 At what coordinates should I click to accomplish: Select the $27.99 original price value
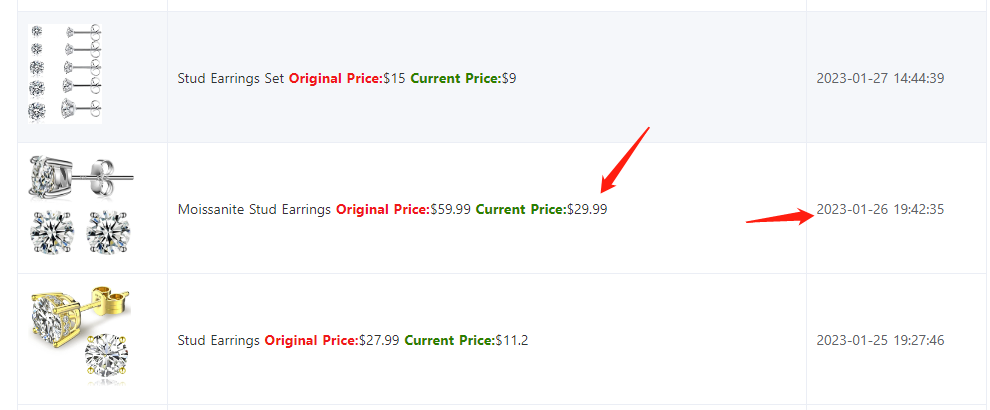[379, 340]
